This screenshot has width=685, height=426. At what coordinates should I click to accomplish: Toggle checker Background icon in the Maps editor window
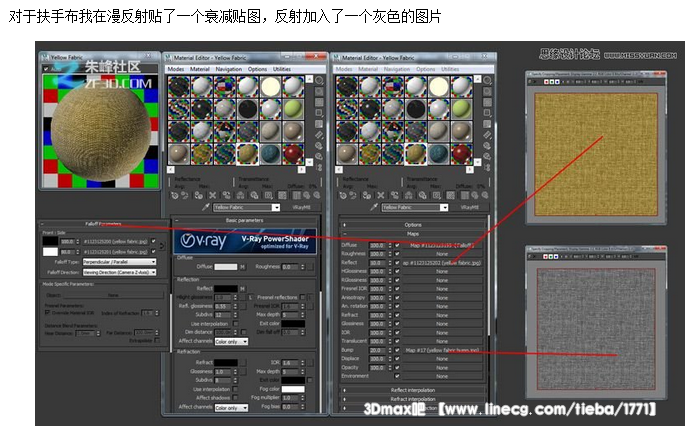point(488,102)
